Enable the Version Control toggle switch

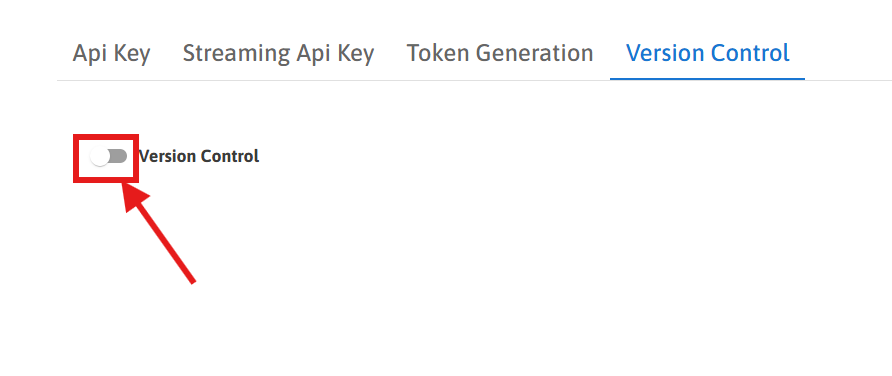[108, 156]
